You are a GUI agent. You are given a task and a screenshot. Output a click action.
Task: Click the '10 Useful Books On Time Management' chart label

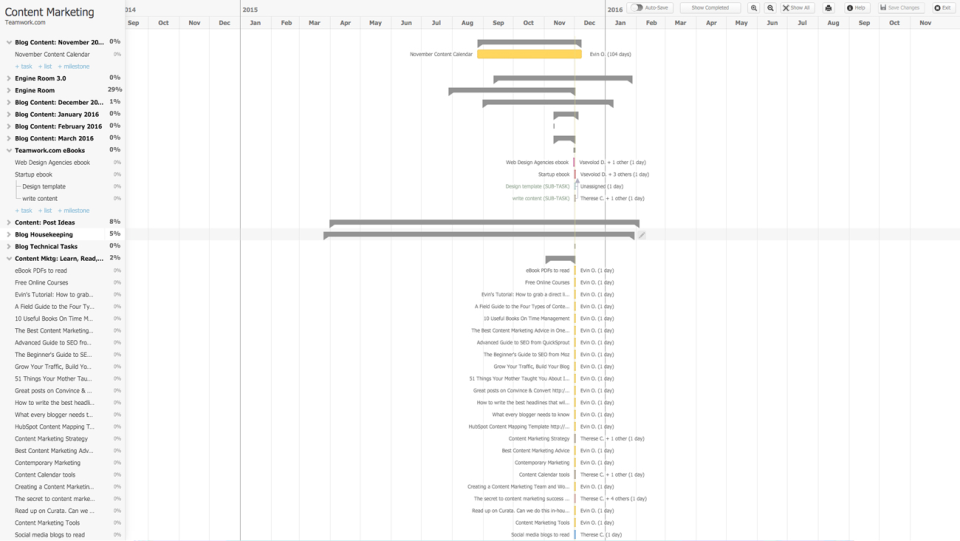tap(527, 319)
